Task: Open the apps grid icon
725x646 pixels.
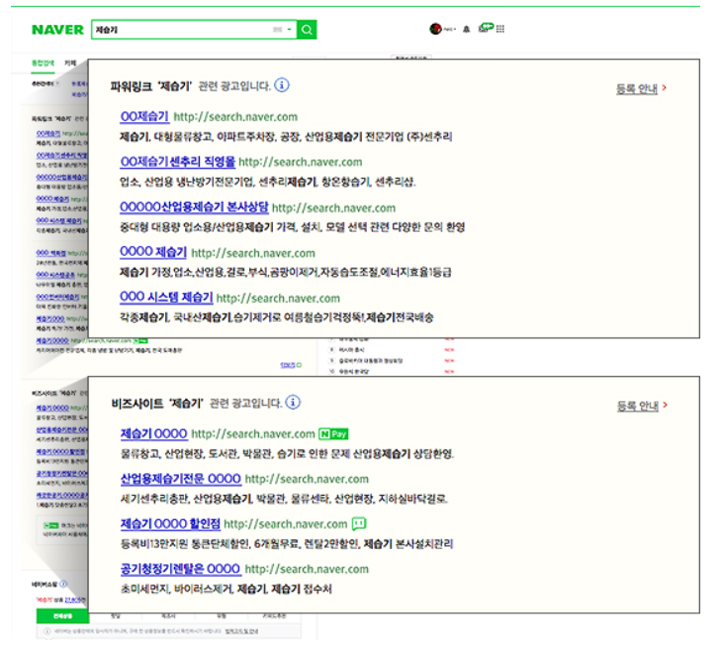Action: click(x=500, y=29)
